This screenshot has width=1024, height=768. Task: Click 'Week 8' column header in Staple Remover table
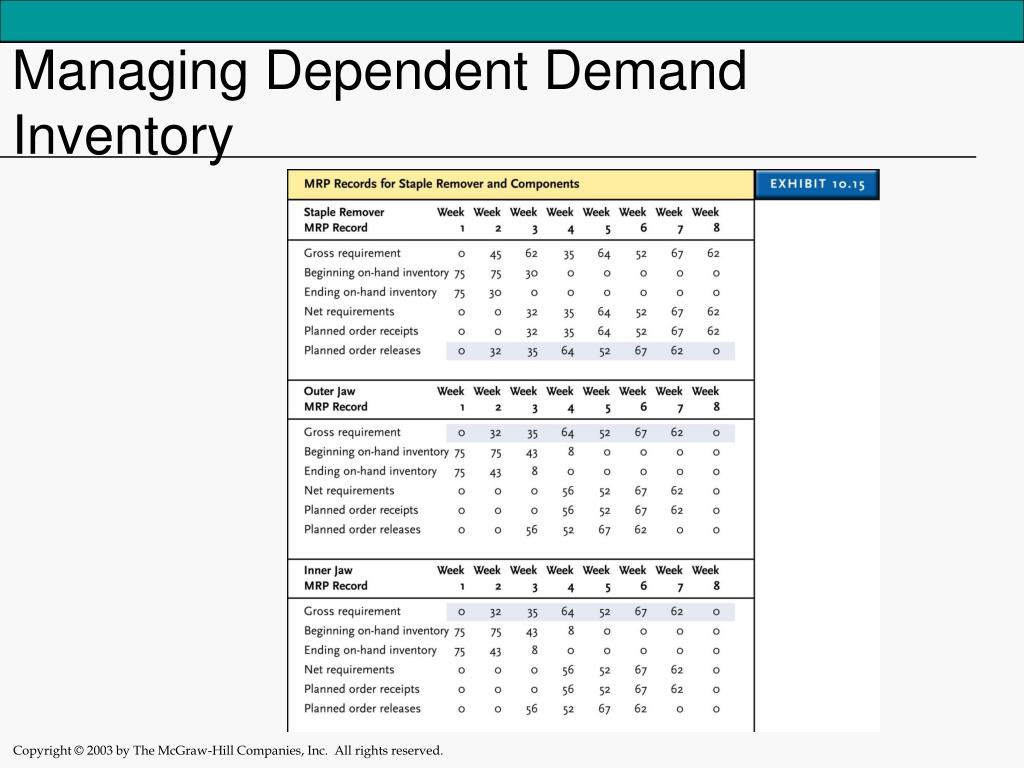705,220
